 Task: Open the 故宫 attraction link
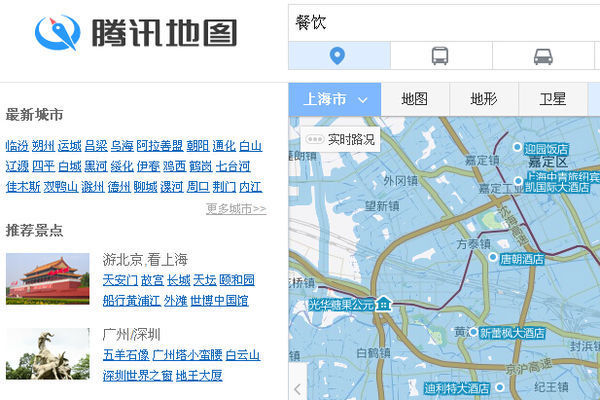click(152, 280)
